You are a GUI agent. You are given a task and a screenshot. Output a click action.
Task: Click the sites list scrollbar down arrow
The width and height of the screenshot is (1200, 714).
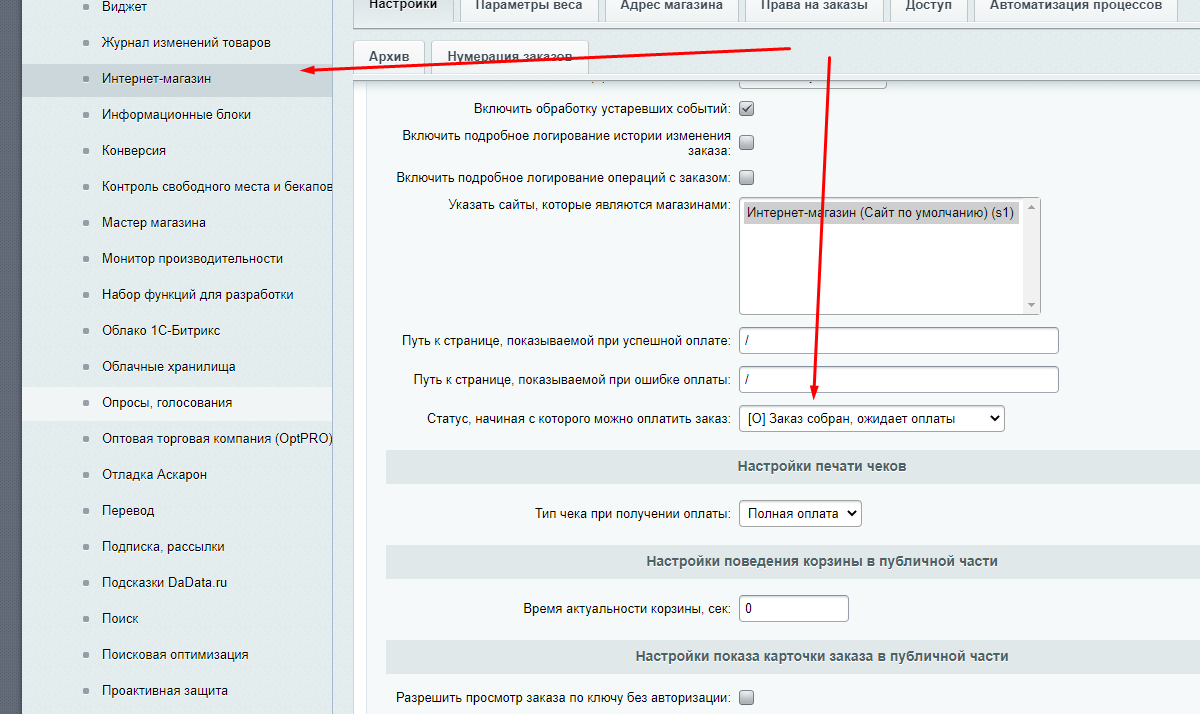(1032, 306)
